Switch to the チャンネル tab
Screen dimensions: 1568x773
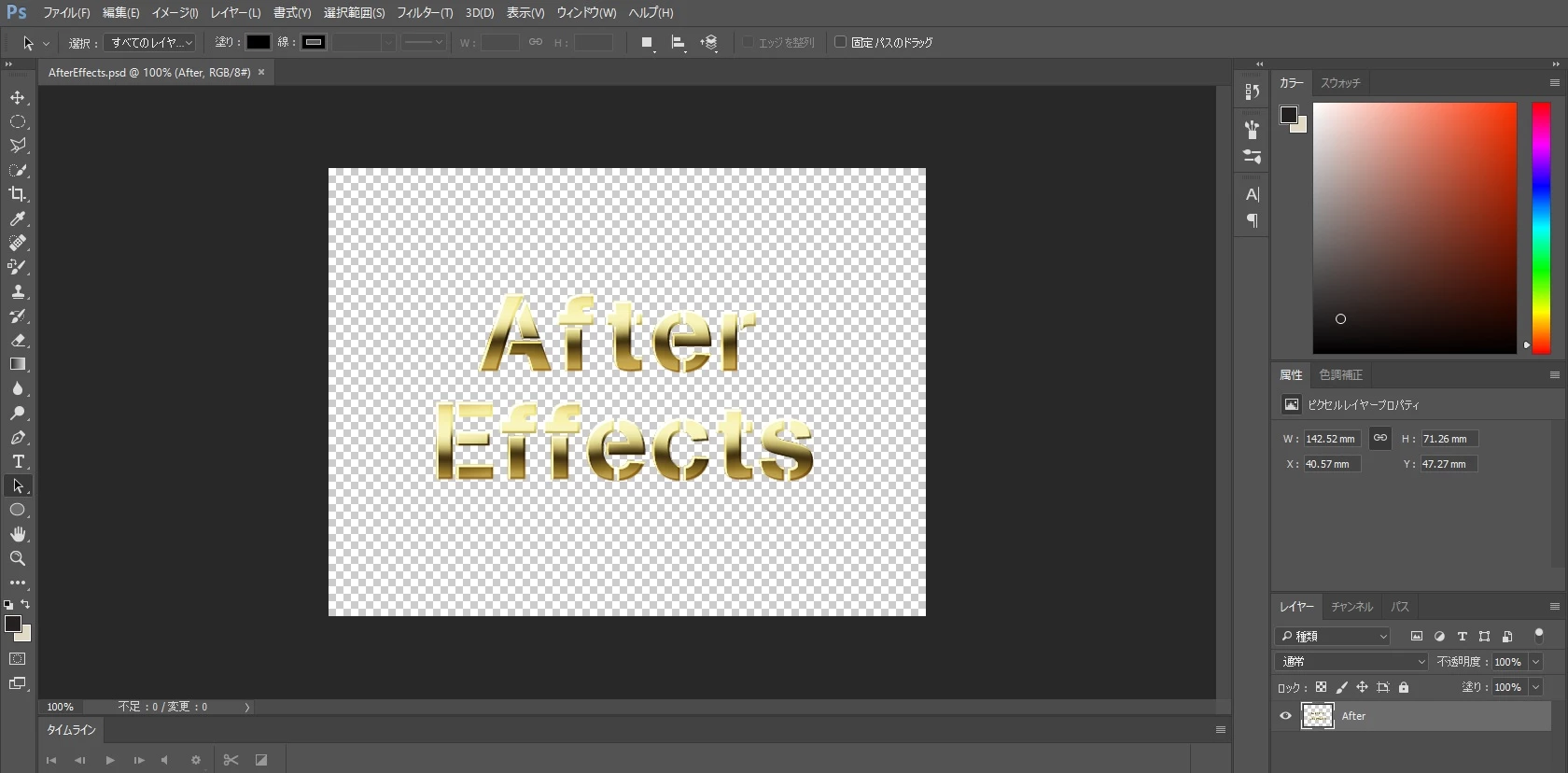tap(1351, 607)
